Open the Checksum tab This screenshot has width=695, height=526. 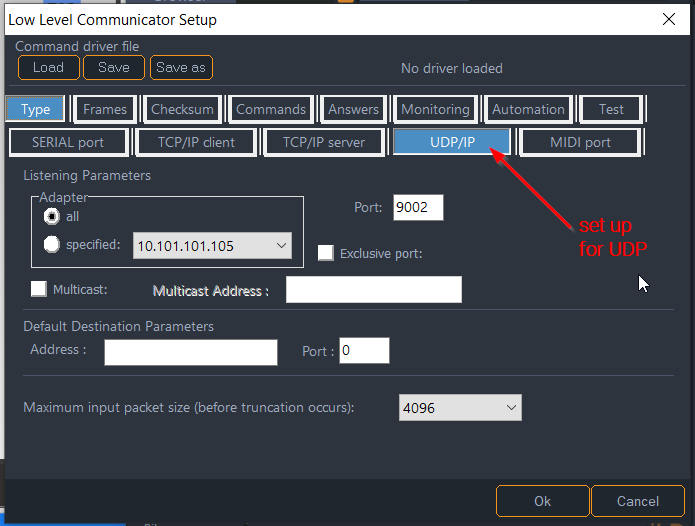coord(182,109)
